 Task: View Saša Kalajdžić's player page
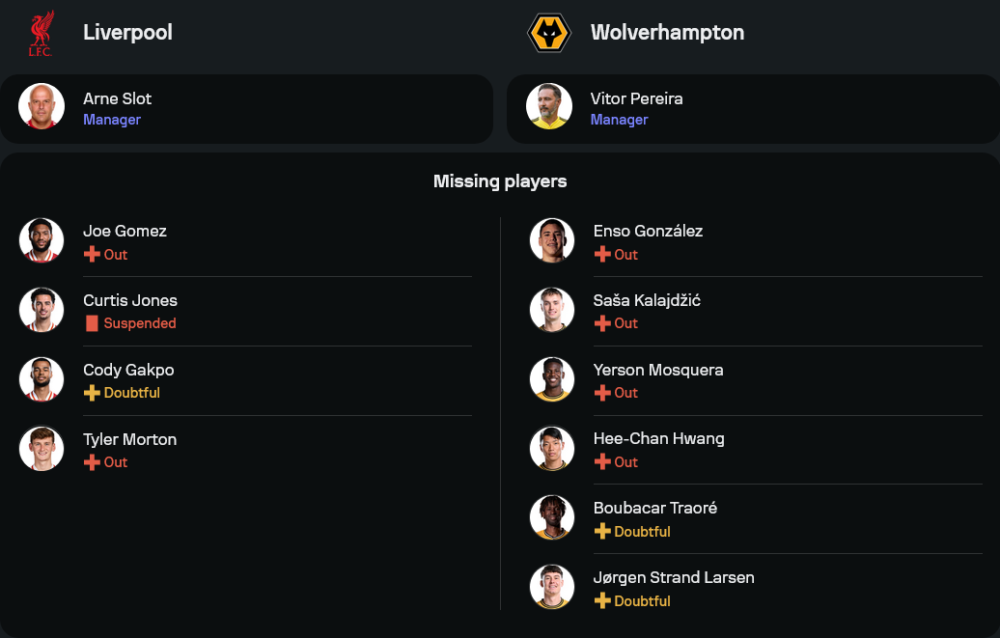click(x=646, y=300)
